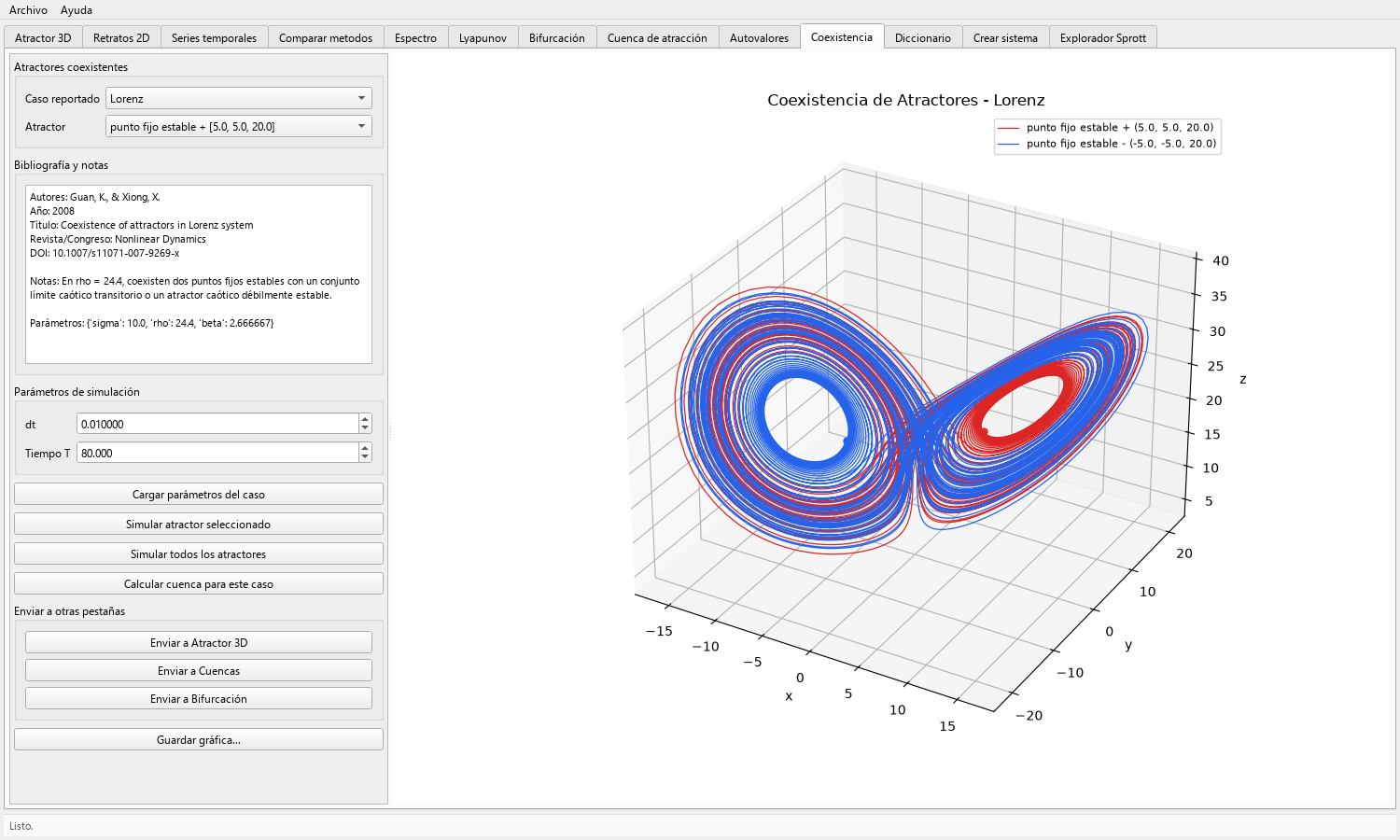Click the Listo status bar text
Screen dimensions: 1400x840
coord(21,826)
